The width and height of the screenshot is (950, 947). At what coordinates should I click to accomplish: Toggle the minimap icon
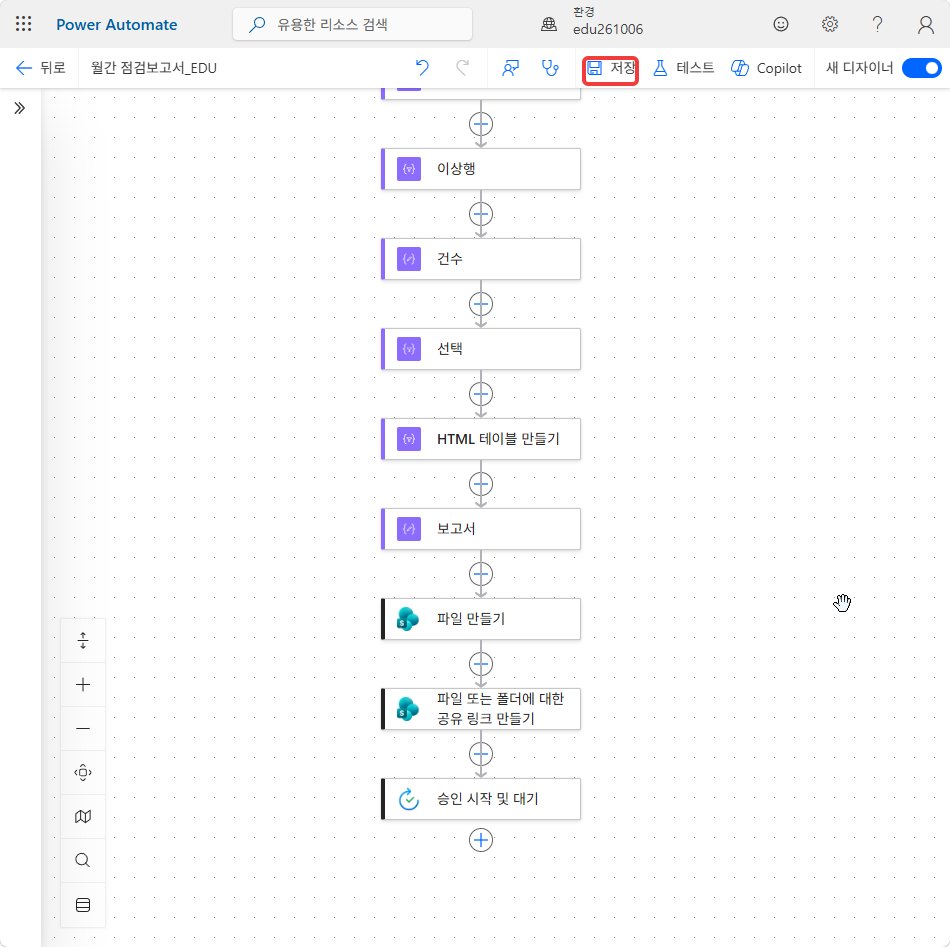tap(83, 817)
